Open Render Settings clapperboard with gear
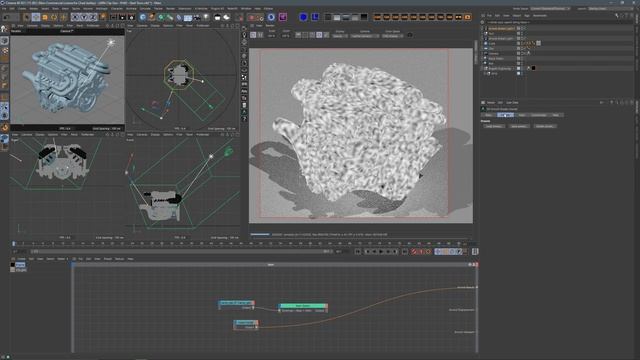Screen dimensions: 640x360 coord(131,17)
